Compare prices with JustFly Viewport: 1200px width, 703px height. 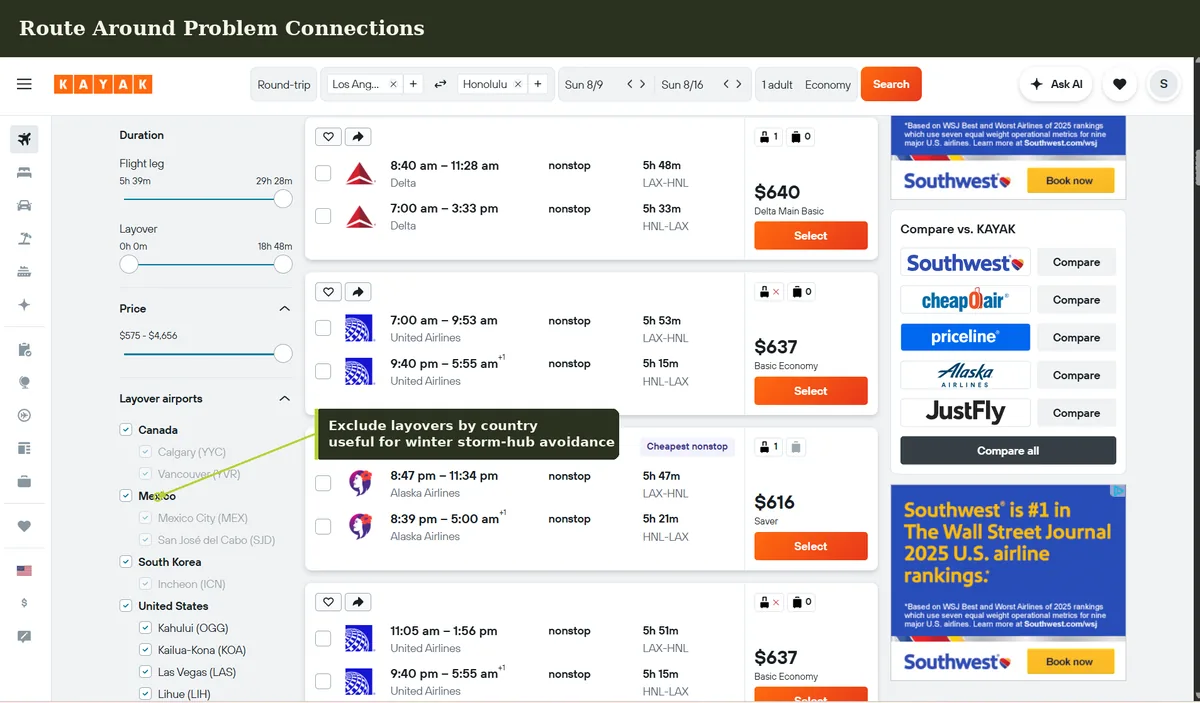tap(1076, 413)
